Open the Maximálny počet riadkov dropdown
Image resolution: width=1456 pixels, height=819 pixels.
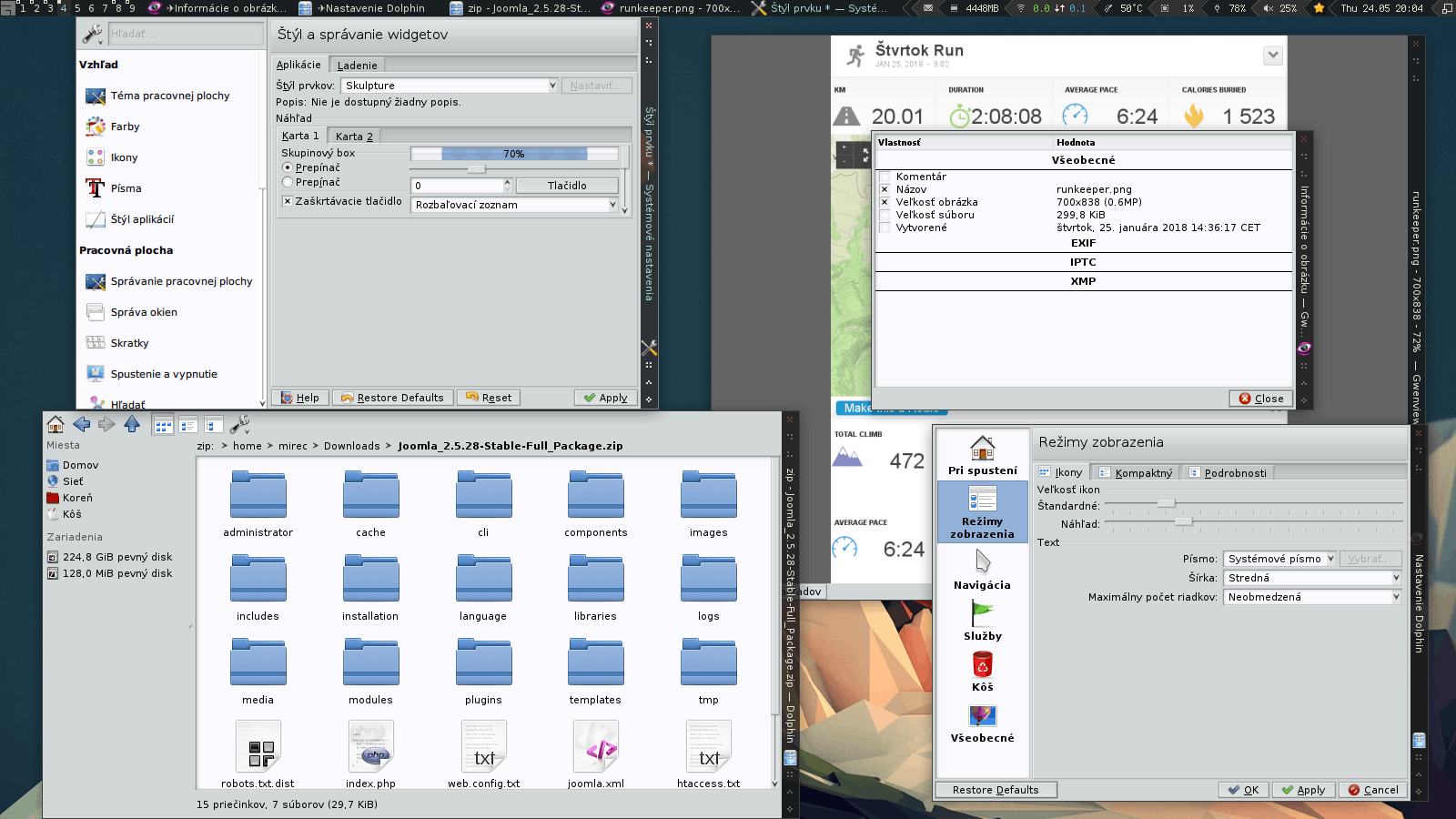coord(1311,597)
